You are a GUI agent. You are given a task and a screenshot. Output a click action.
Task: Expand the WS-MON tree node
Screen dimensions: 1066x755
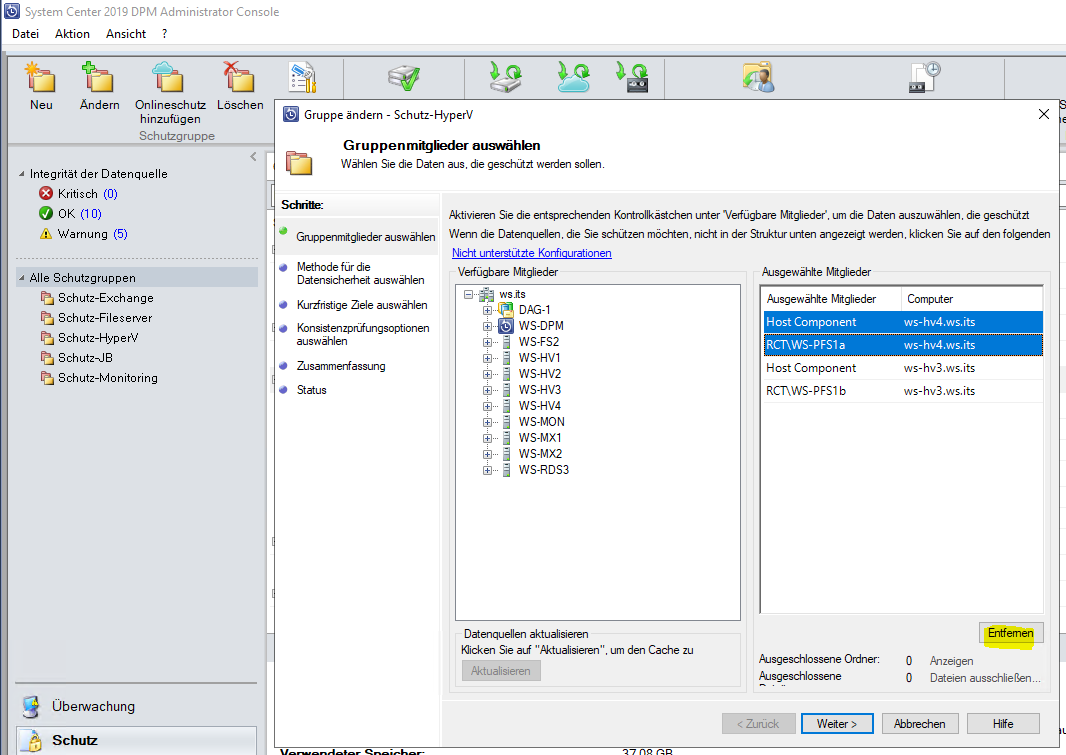coord(487,422)
